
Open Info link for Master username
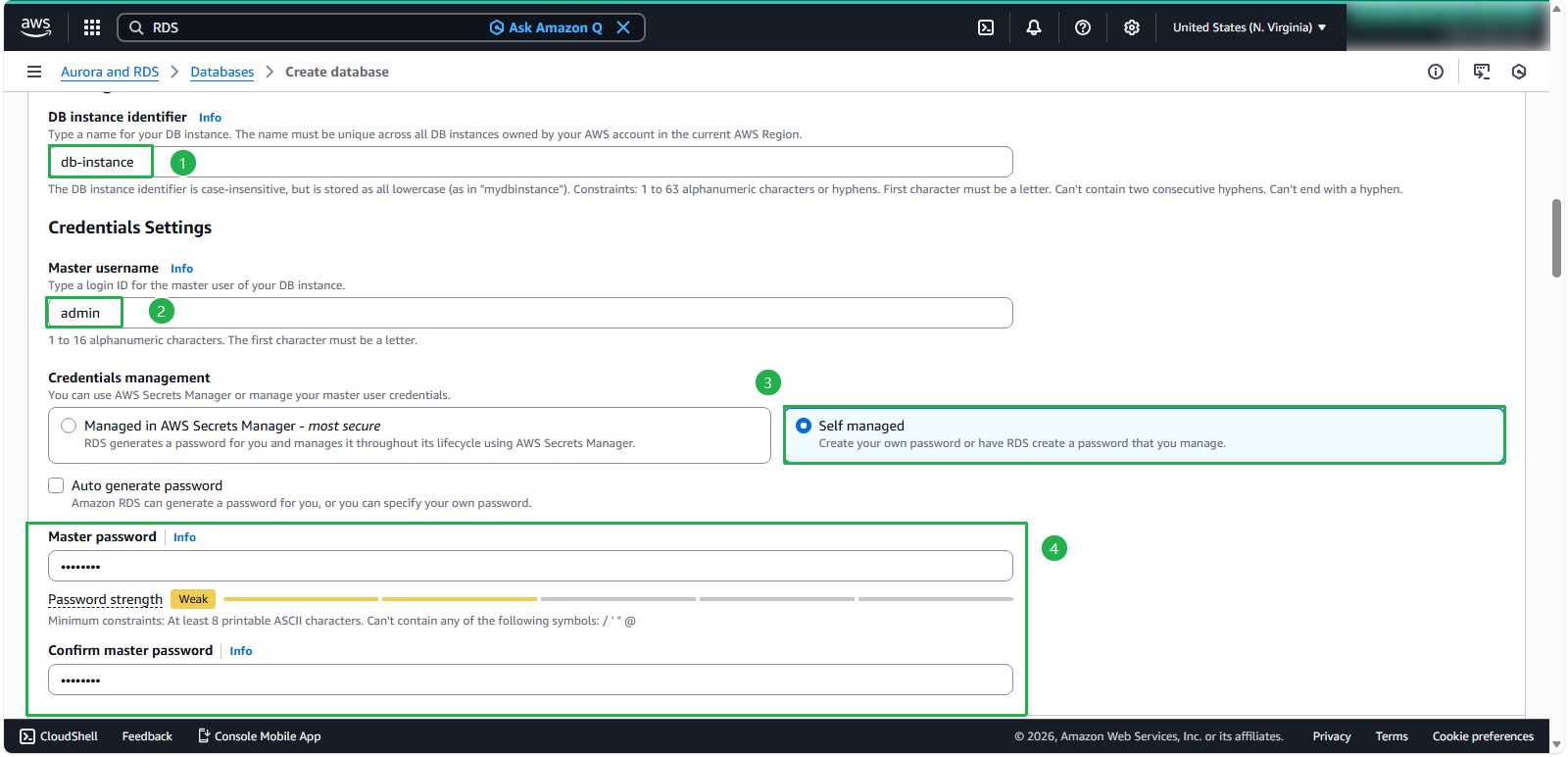(x=181, y=269)
